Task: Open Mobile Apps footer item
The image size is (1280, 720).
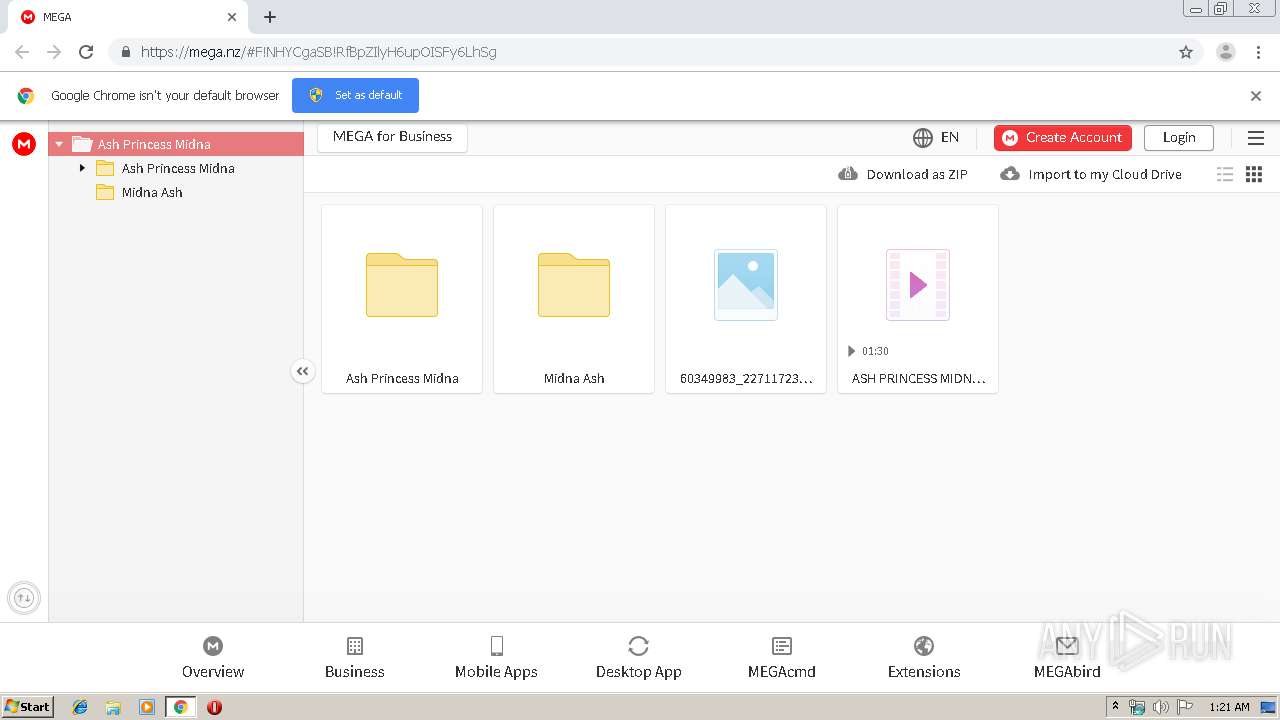Action: pyautogui.click(x=496, y=658)
